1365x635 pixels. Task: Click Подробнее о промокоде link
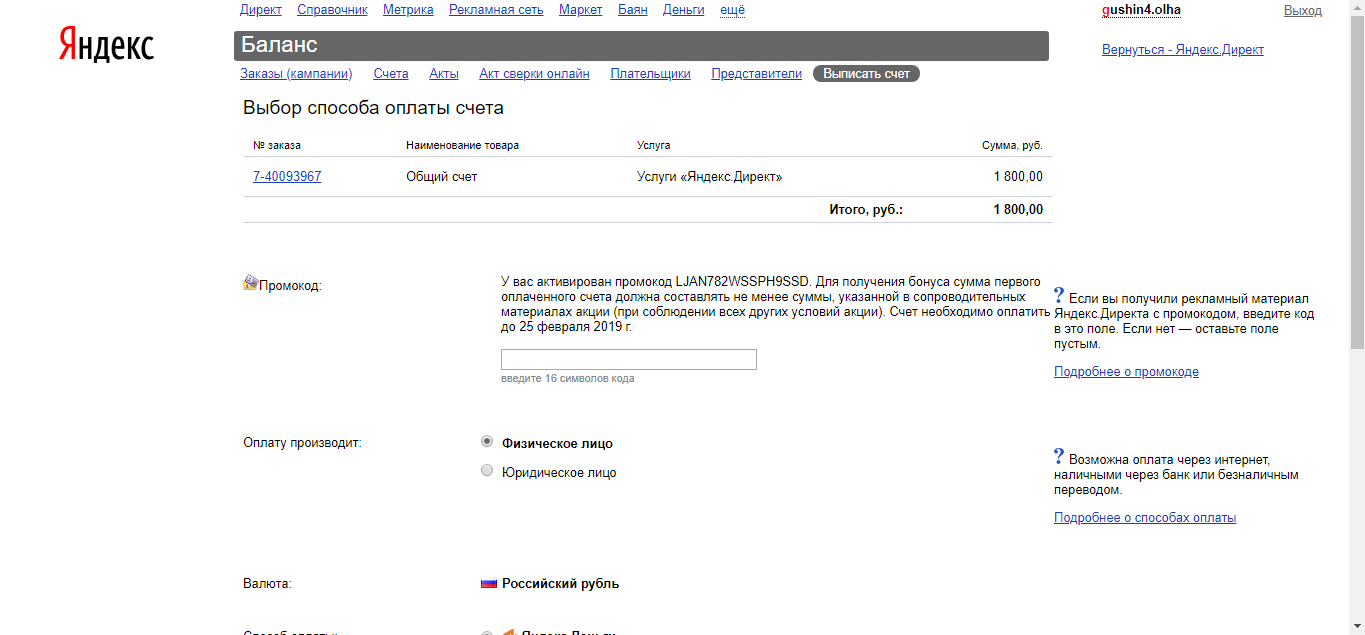1126,372
